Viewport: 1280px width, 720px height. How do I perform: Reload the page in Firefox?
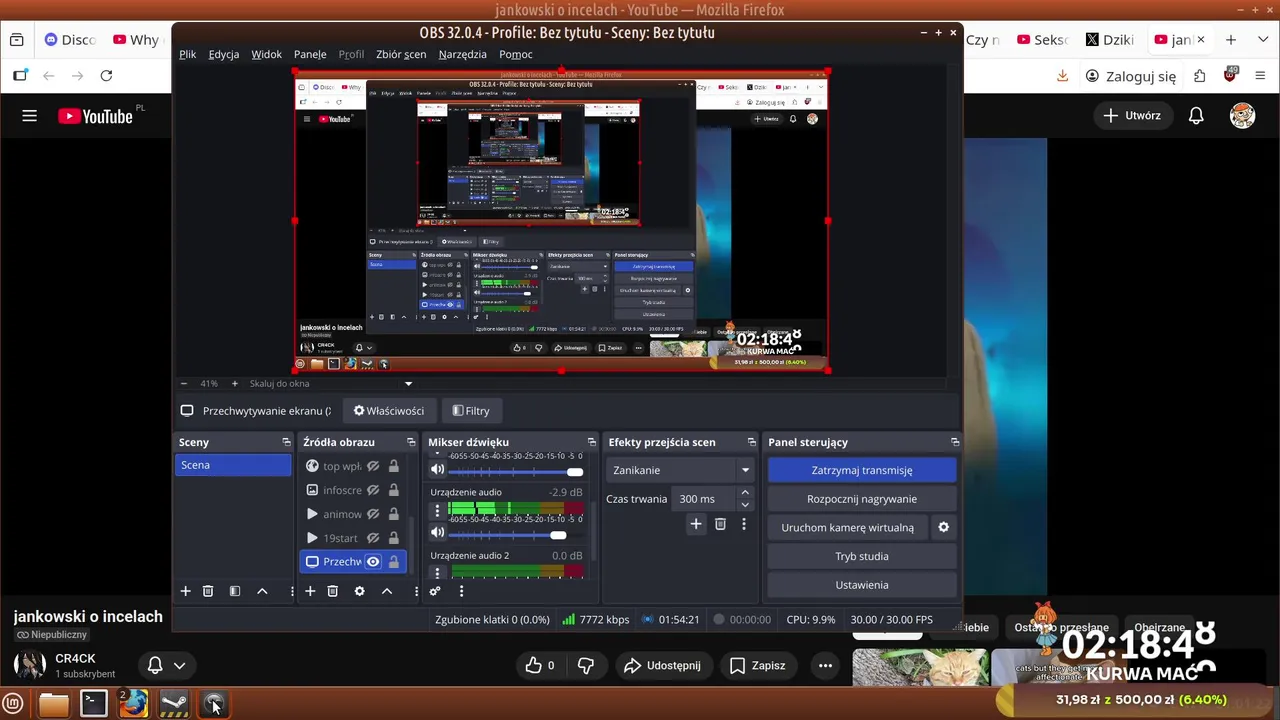[x=106, y=75]
